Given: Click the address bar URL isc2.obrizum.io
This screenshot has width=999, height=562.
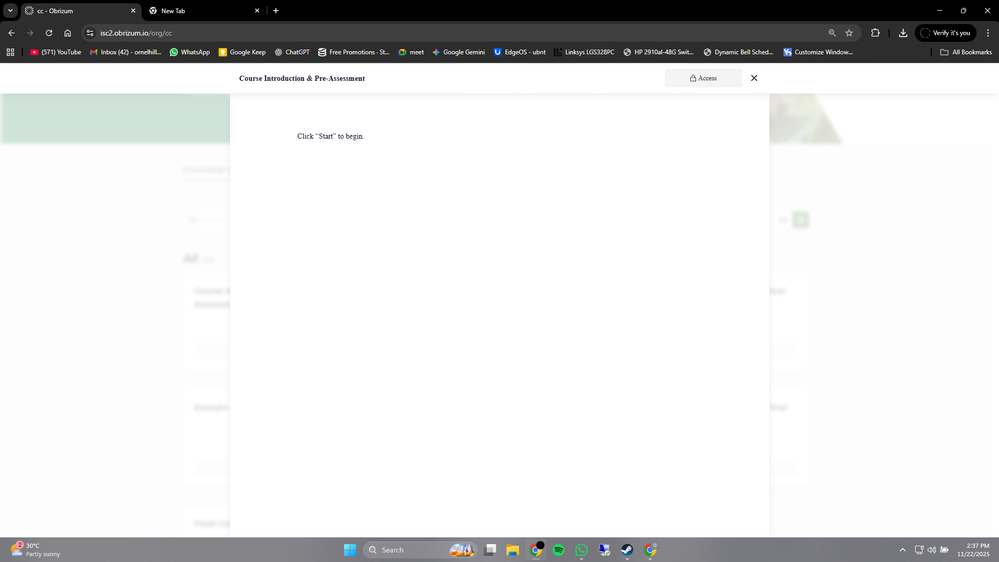Looking at the screenshot, I should point(136,32).
